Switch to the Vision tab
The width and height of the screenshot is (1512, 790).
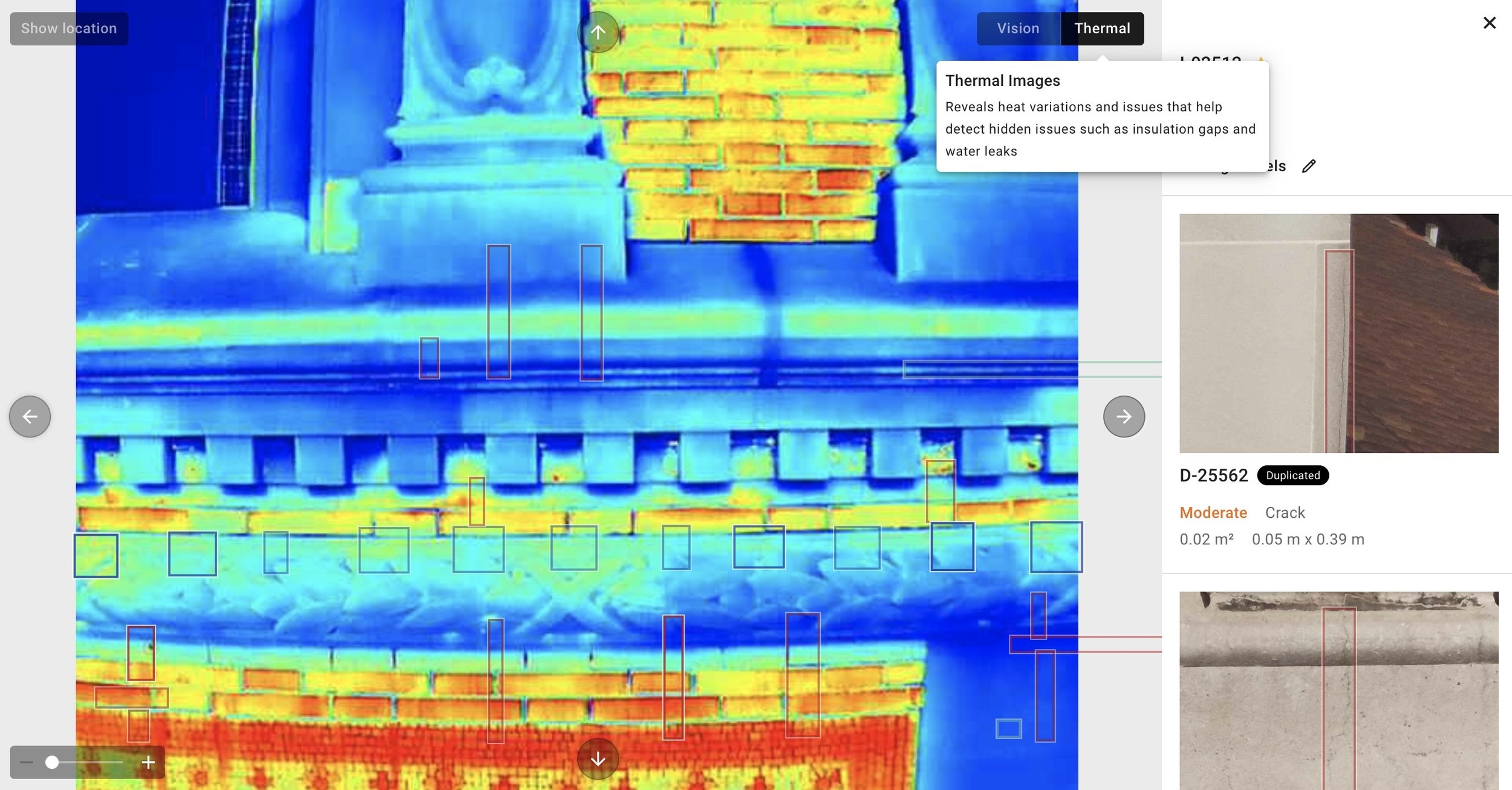(1018, 28)
